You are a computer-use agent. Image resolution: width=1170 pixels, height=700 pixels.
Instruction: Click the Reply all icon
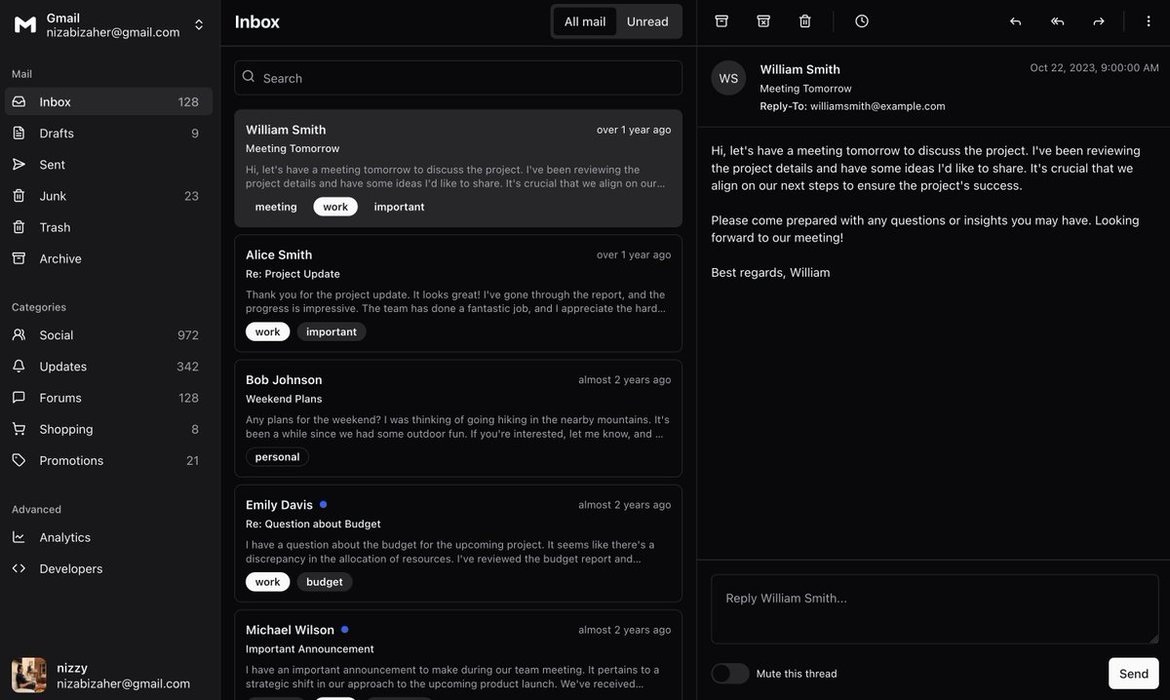pos(1057,21)
